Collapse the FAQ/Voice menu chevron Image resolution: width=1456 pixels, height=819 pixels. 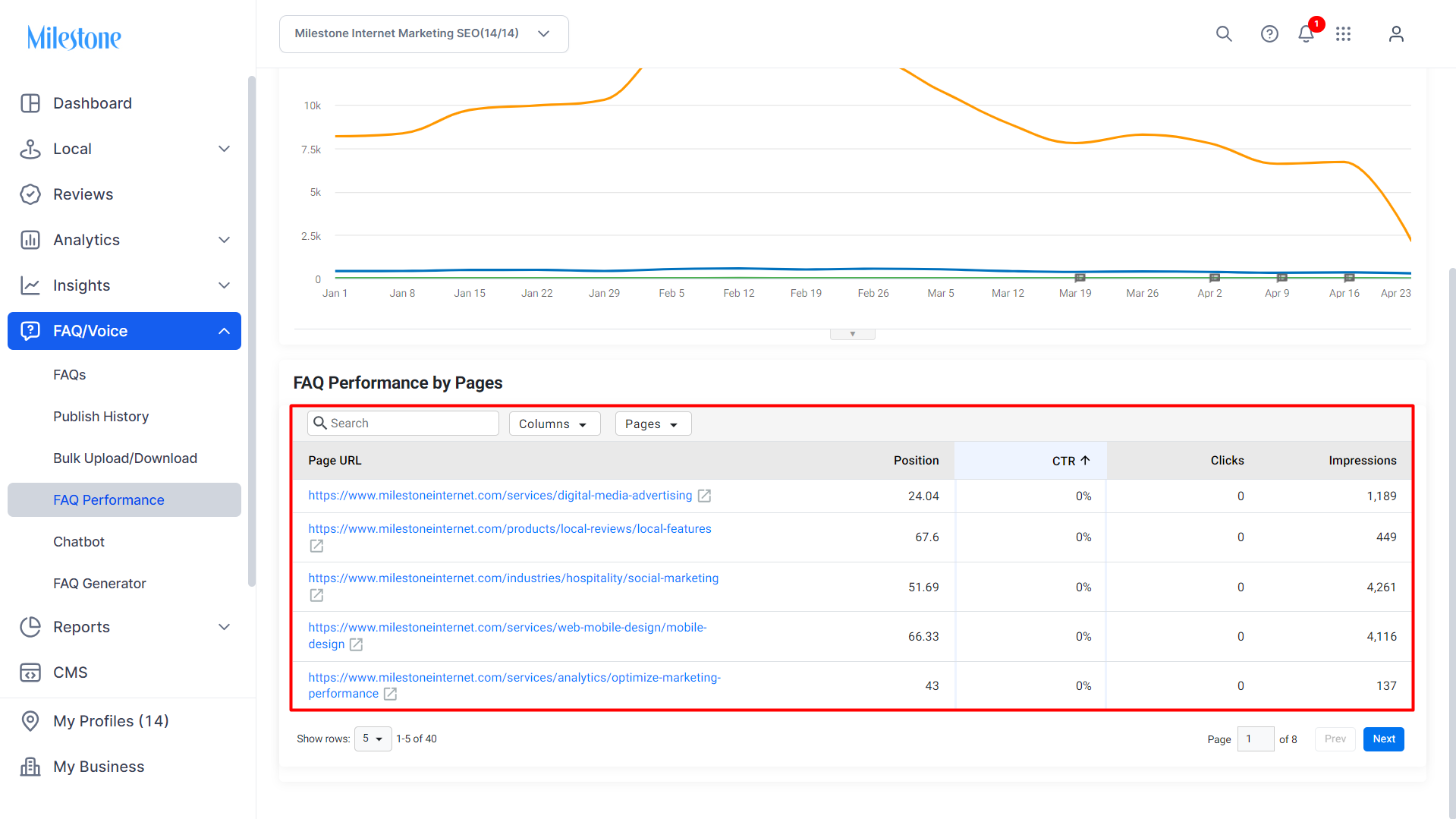(224, 331)
